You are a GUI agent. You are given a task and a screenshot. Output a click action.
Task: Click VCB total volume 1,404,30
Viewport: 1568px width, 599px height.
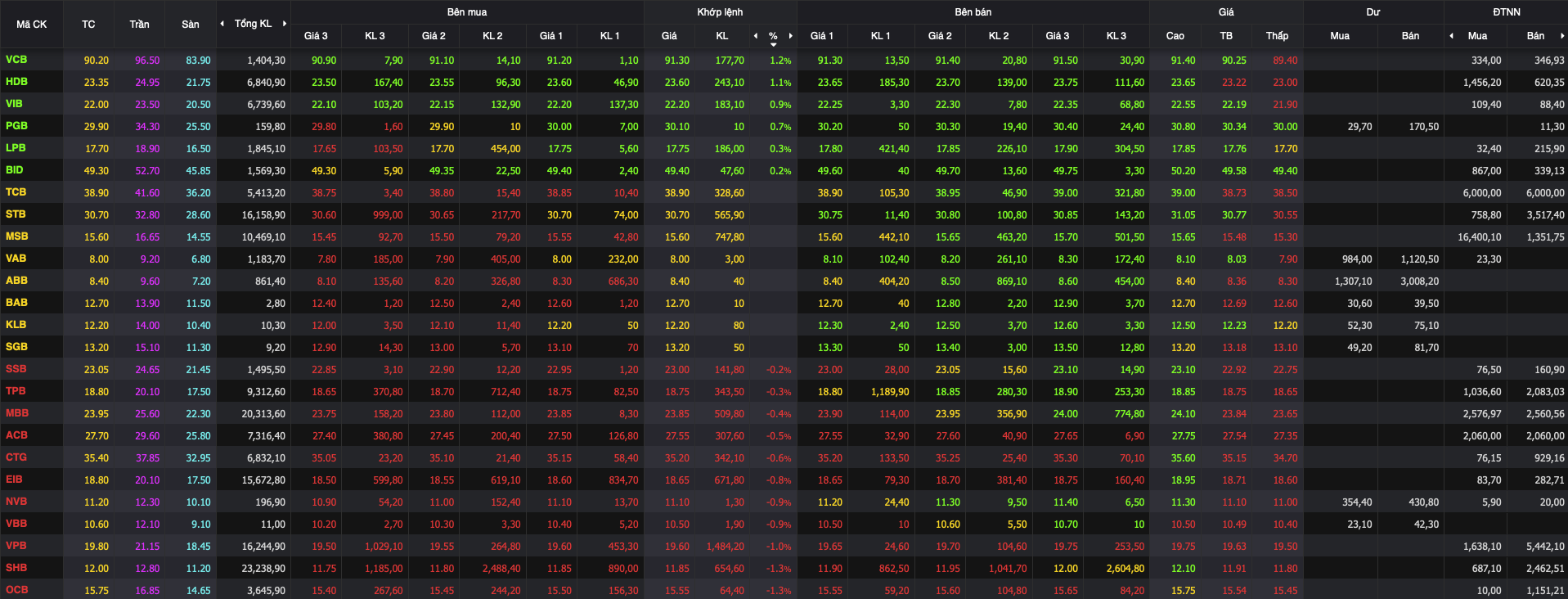point(266,61)
